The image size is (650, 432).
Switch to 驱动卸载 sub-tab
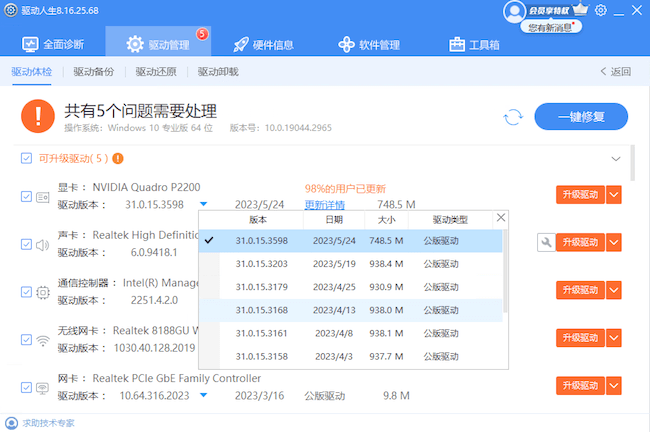[218, 72]
